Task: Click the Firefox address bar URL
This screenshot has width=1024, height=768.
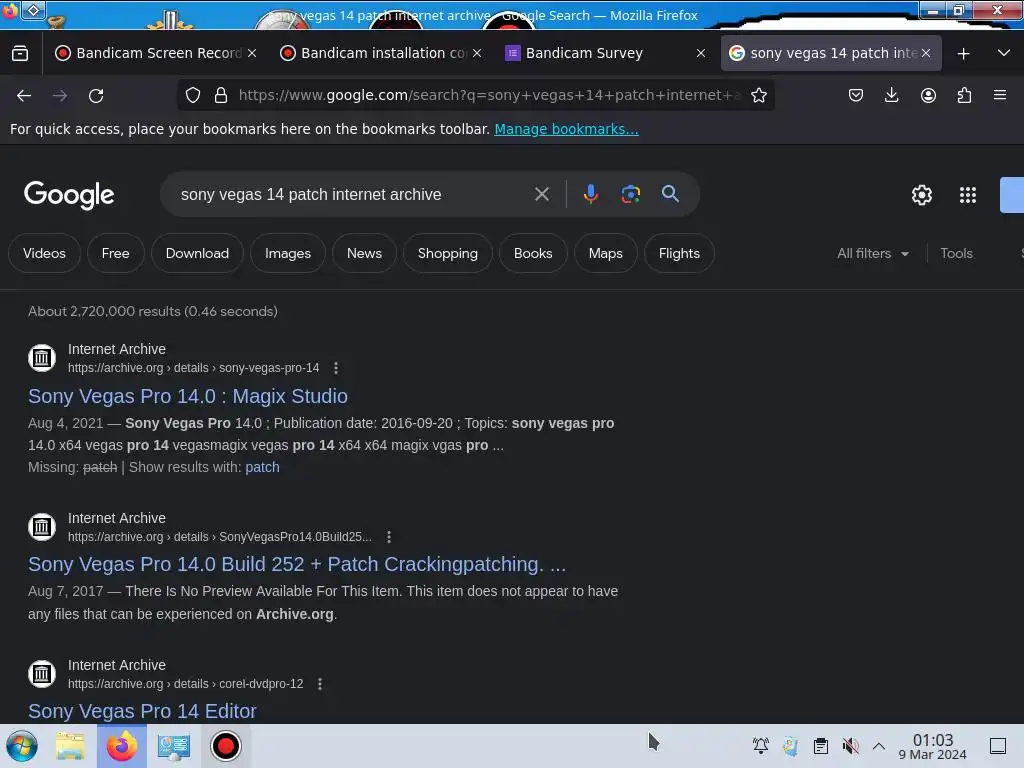Action: 490,95
